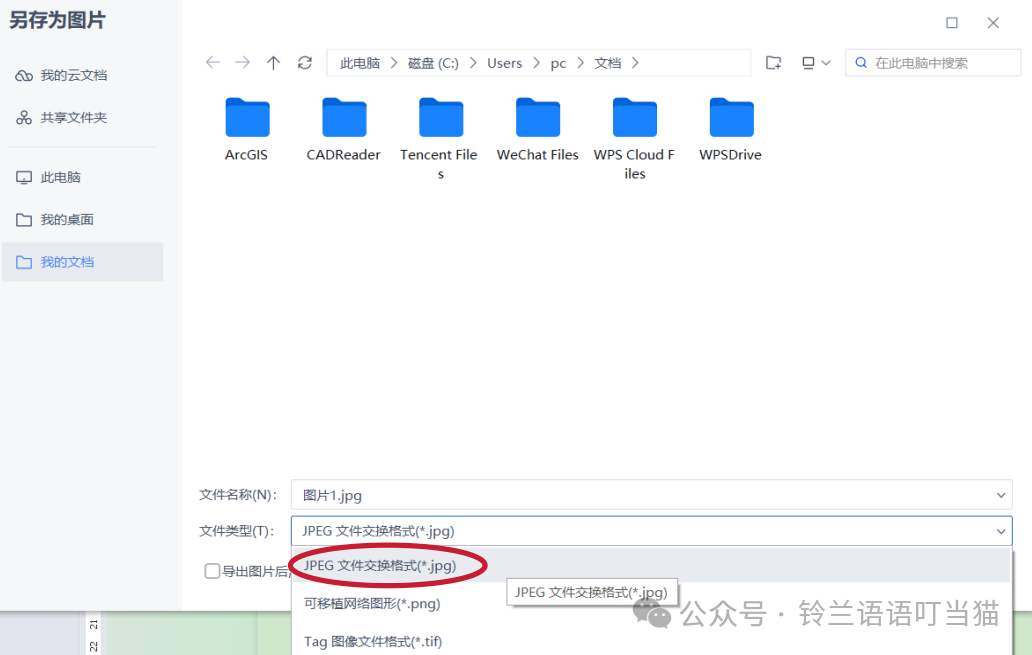
Task: Click Users in the path bar
Action: [505, 63]
